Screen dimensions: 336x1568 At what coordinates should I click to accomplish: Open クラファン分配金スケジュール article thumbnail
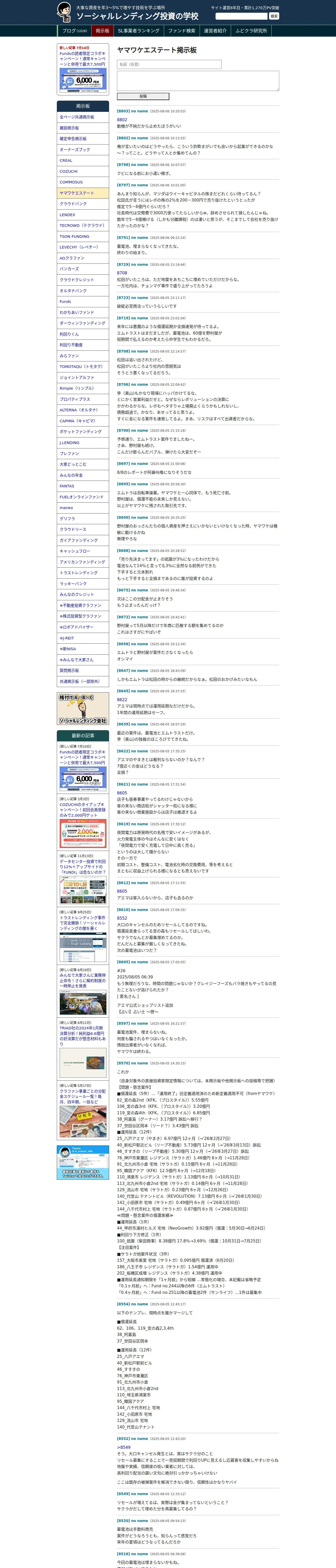coord(83,1121)
